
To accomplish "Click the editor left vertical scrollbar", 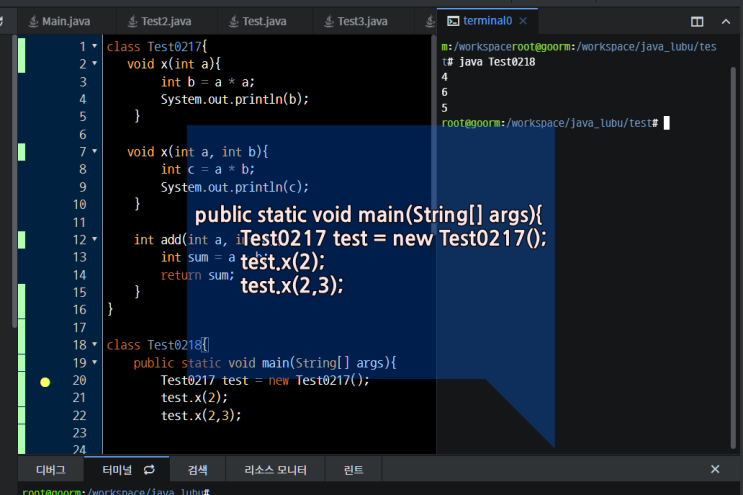I will click(14, 182).
